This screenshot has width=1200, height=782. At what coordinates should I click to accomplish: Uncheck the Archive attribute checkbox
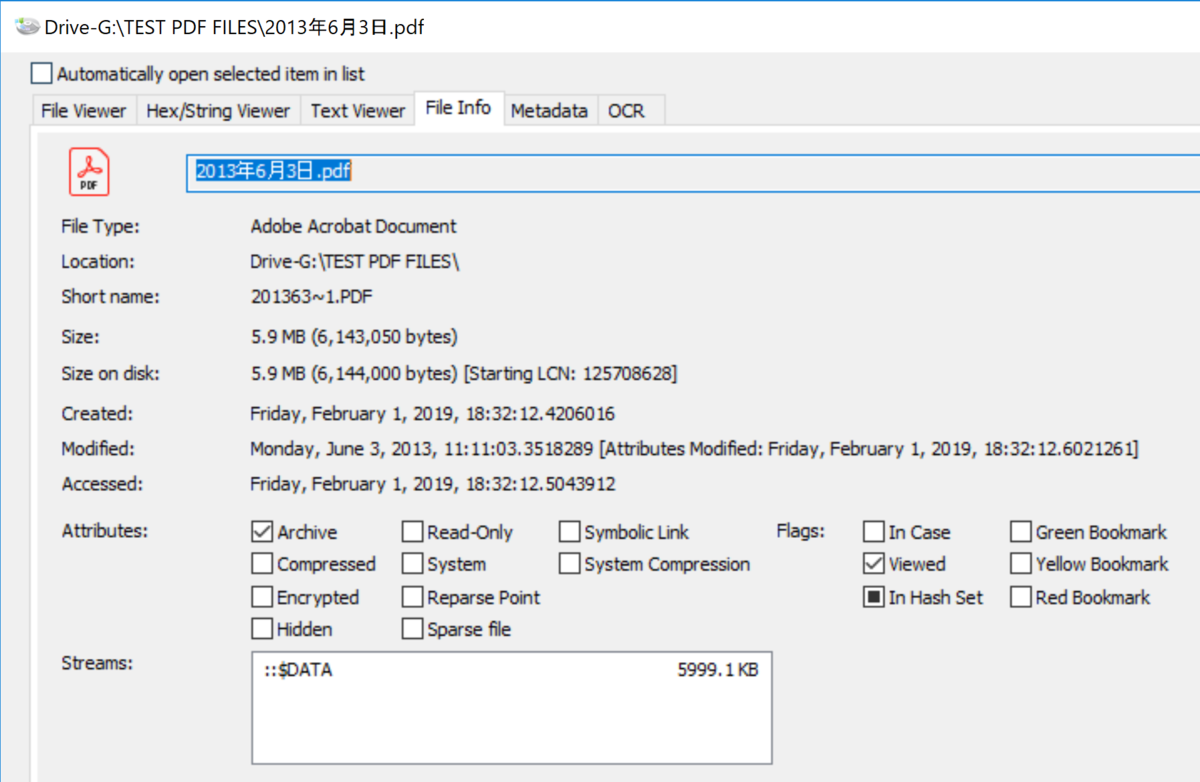click(x=262, y=532)
